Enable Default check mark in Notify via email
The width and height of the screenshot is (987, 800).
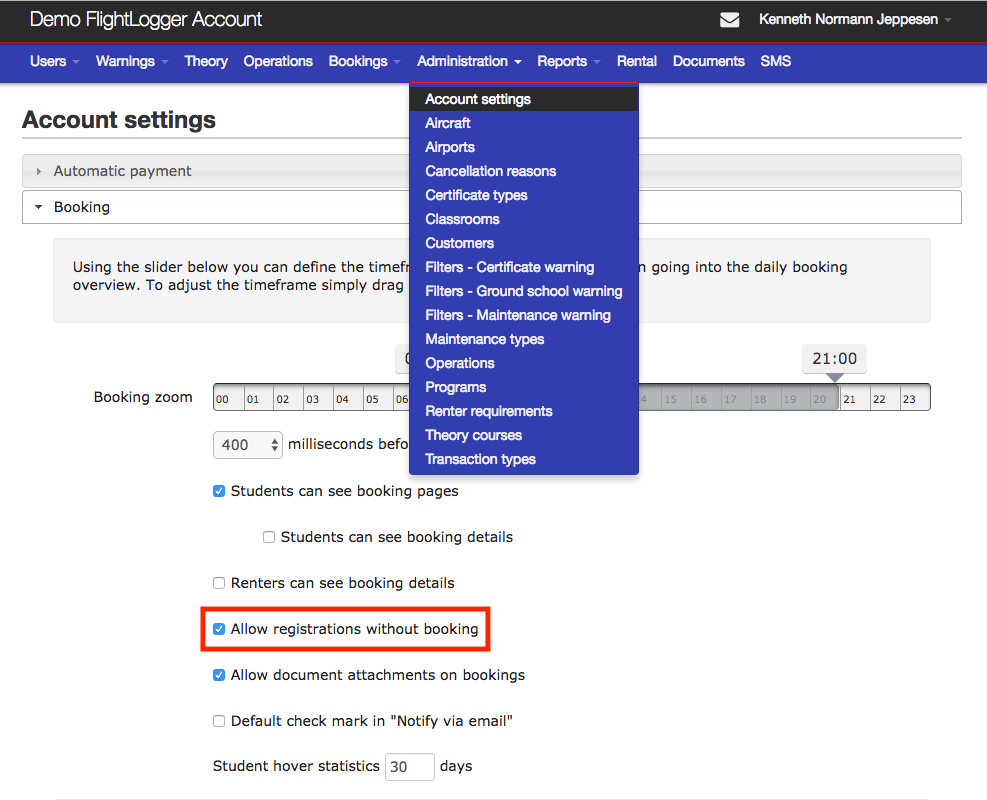(x=219, y=721)
